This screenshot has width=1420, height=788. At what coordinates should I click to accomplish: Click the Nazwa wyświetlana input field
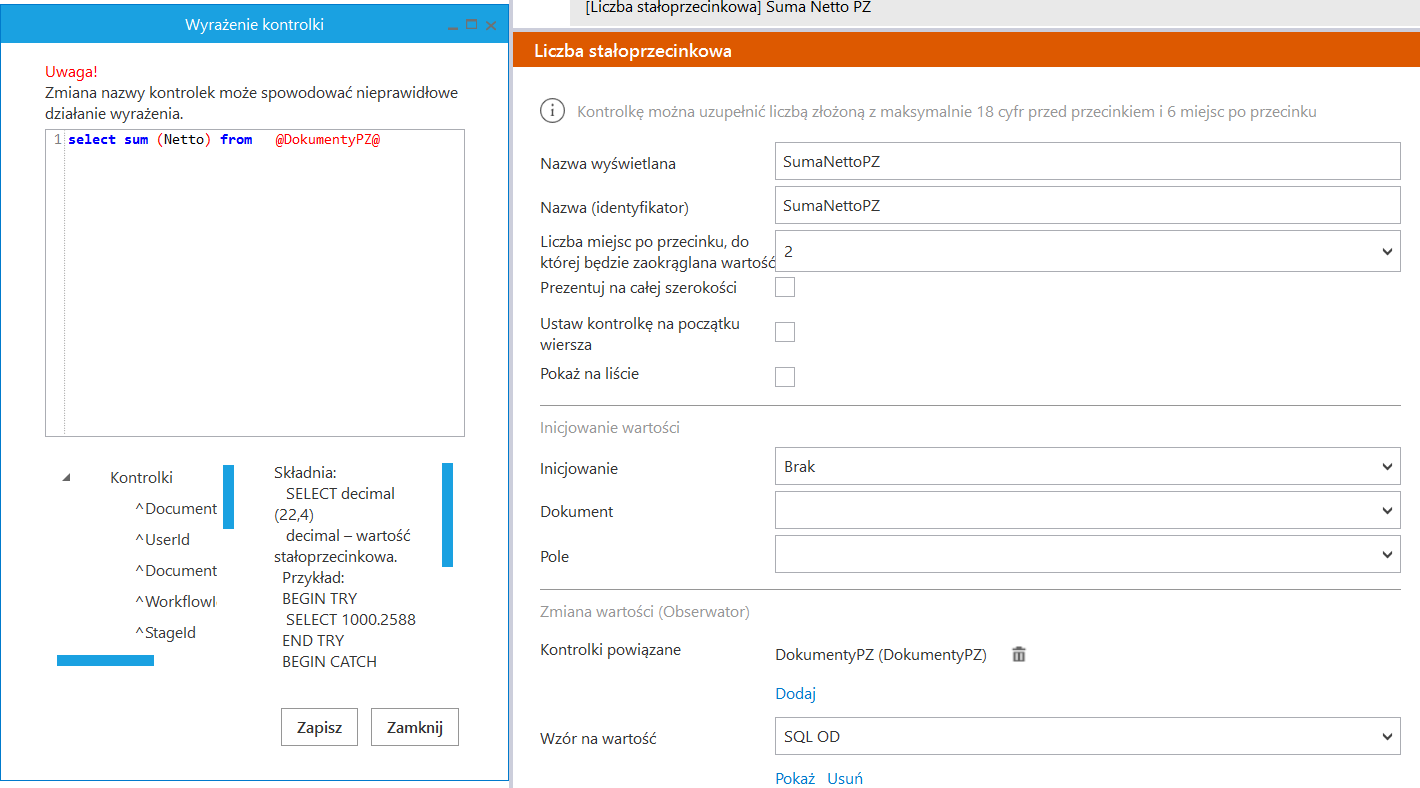point(1087,162)
